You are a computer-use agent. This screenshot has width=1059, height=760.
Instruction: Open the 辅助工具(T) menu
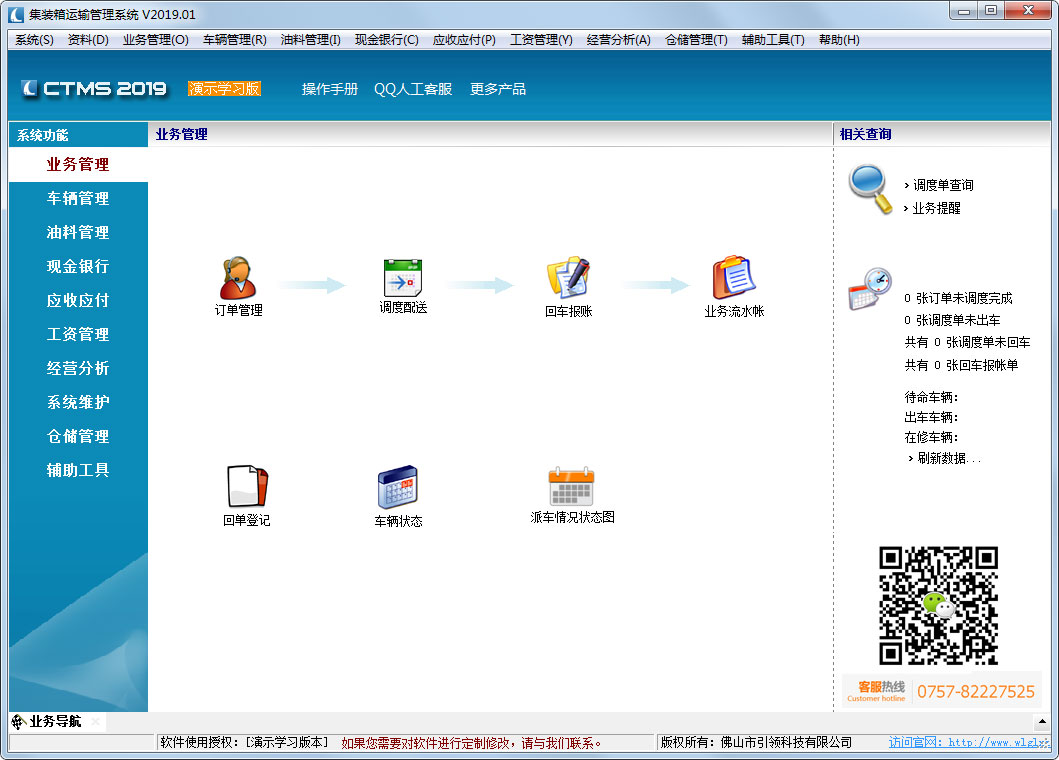pyautogui.click(x=773, y=40)
